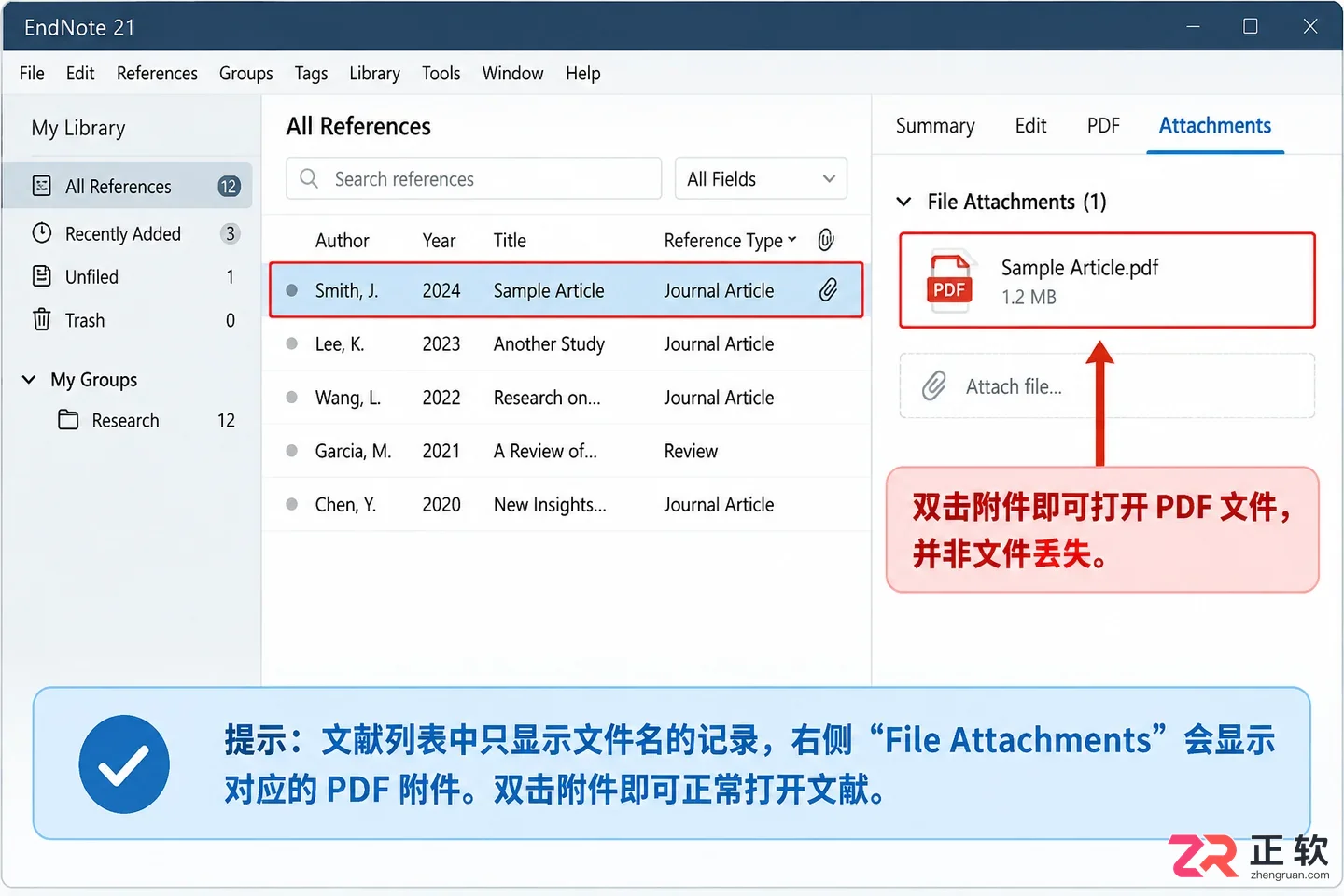Image resolution: width=1344 pixels, height=896 pixels.
Task: Click the Trash bin icon
Action: point(42,320)
